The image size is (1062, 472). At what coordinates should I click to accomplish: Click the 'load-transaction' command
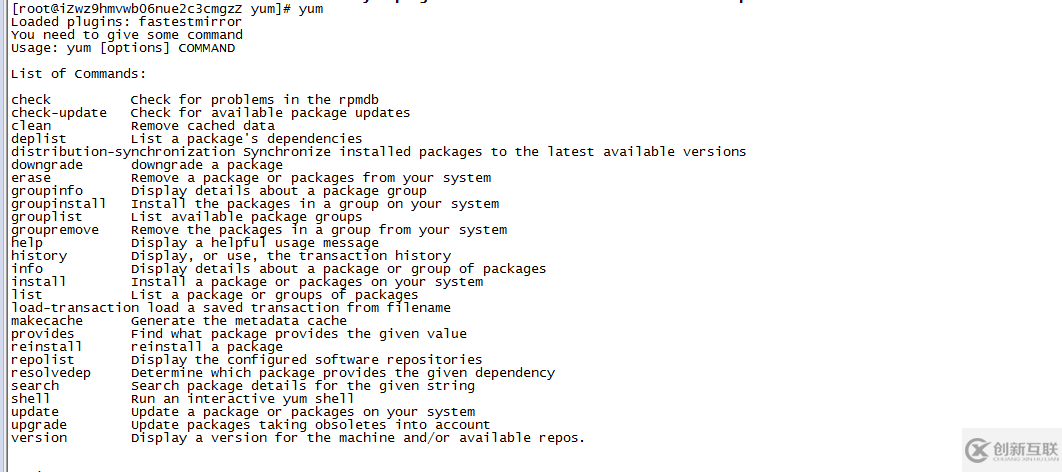click(75, 307)
